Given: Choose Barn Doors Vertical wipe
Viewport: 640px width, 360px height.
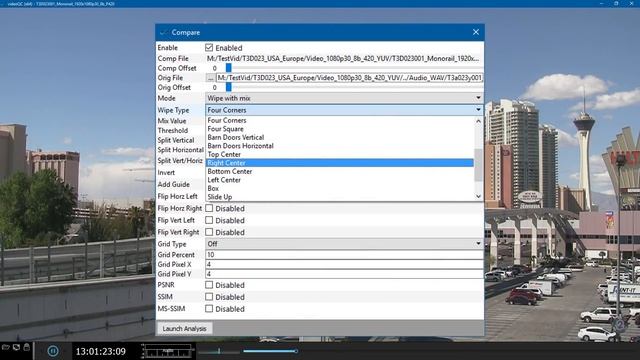Looking at the screenshot, I should coord(340,138).
